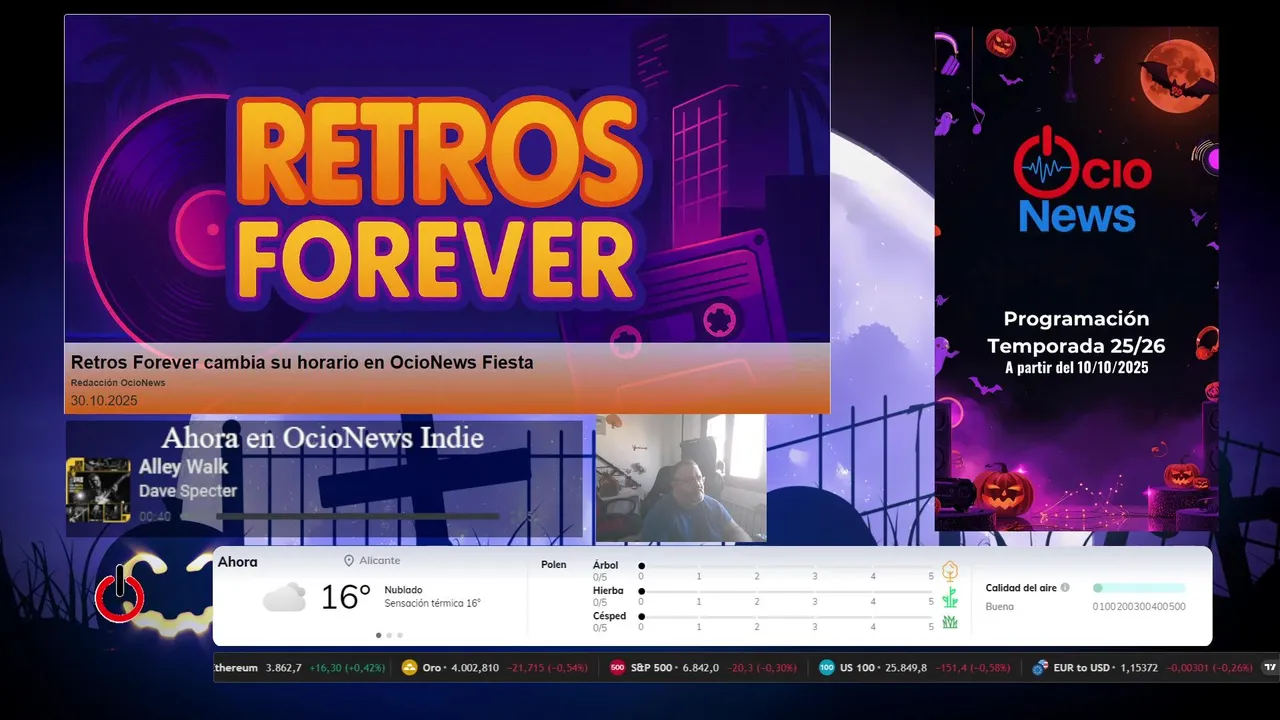Seek in the song progress bar
This screenshot has width=1280, height=720.
[358, 517]
